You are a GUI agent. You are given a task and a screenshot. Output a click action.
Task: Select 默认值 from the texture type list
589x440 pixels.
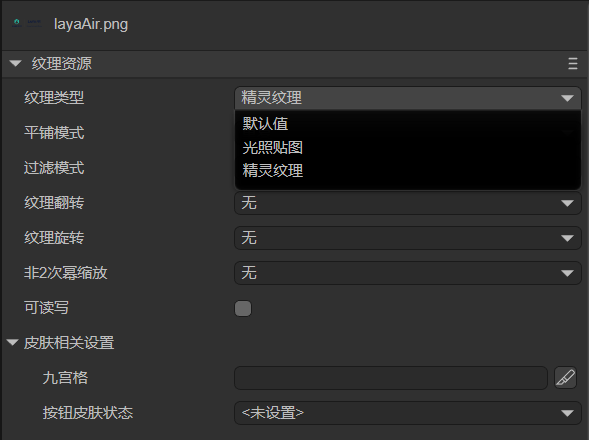pyautogui.click(x=265, y=124)
